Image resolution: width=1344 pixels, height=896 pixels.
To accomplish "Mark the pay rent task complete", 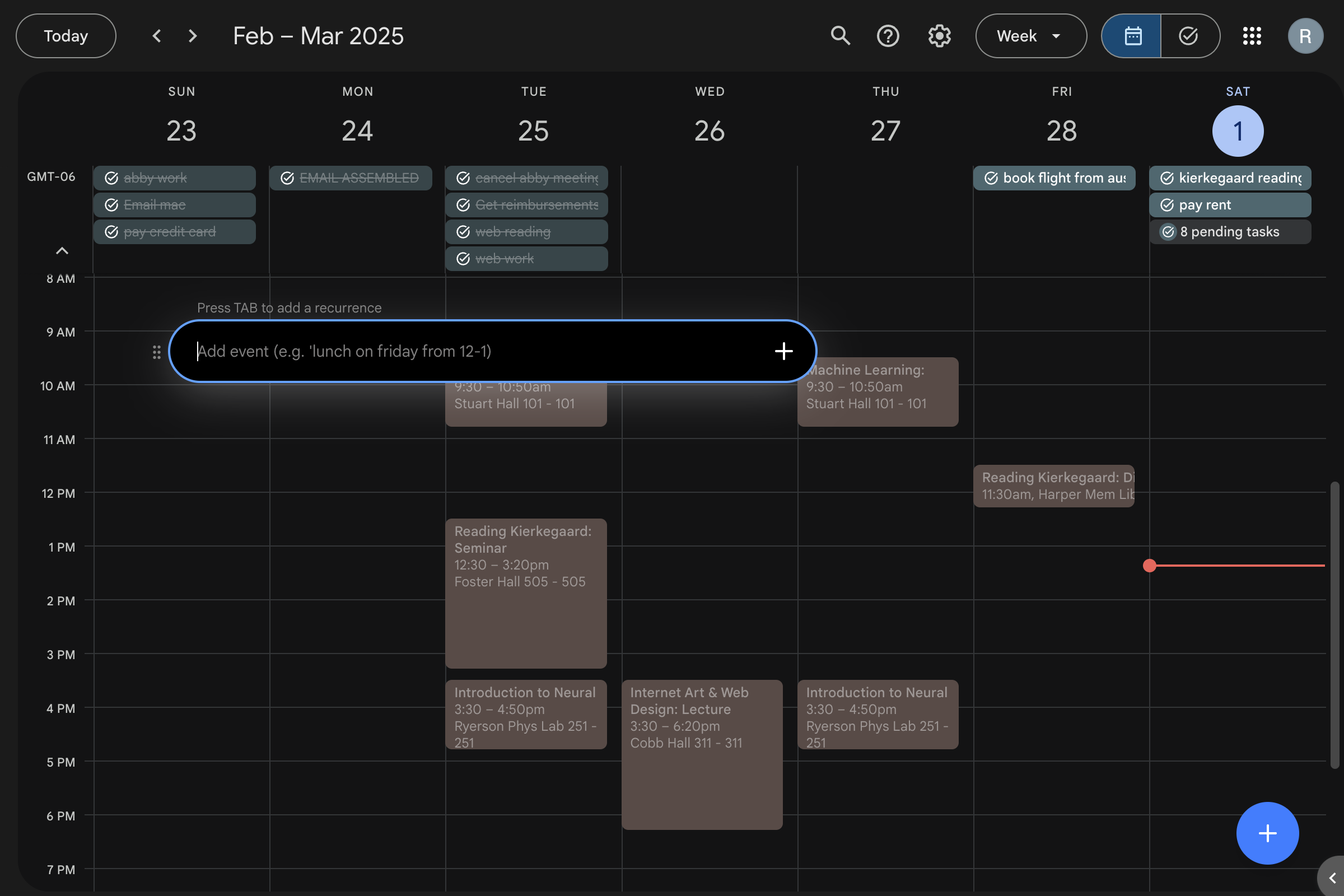I will (1167, 204).
